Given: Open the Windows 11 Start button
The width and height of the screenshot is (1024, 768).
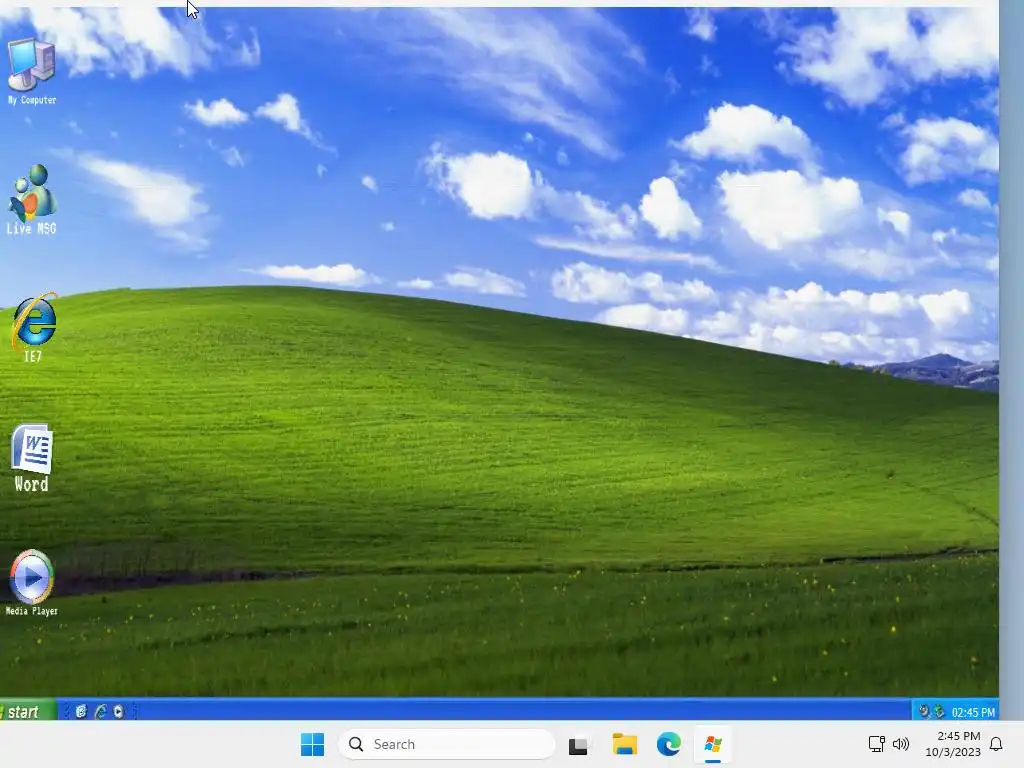Looking at the screenshot, I should click(312, 744).
